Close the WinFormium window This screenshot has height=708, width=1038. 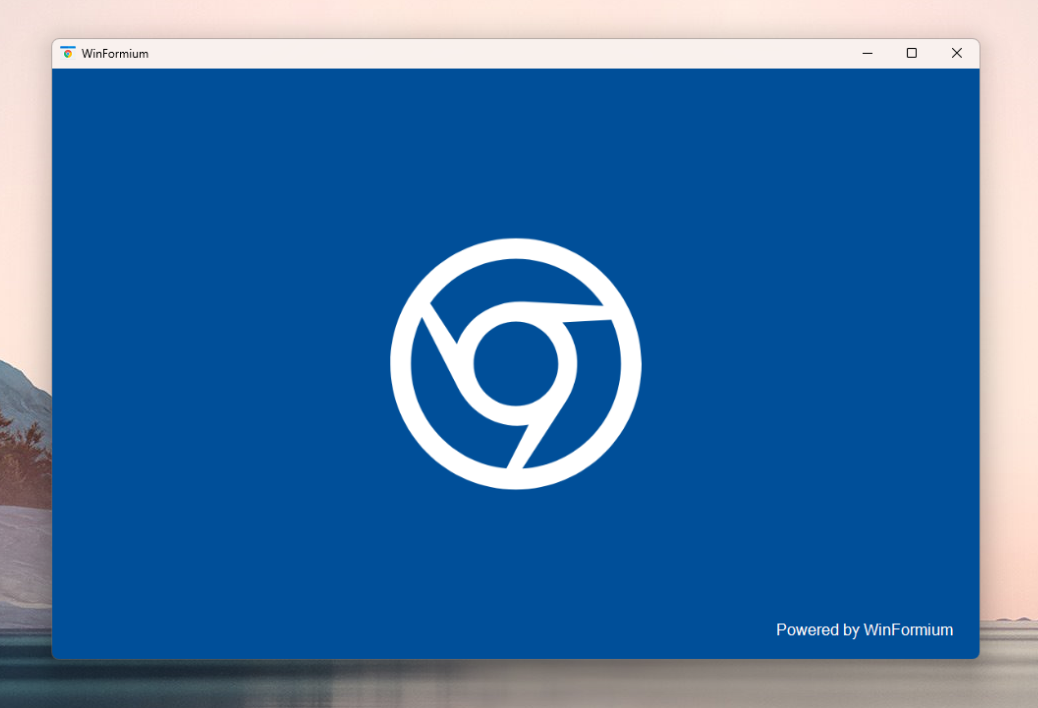click(957, 53)
